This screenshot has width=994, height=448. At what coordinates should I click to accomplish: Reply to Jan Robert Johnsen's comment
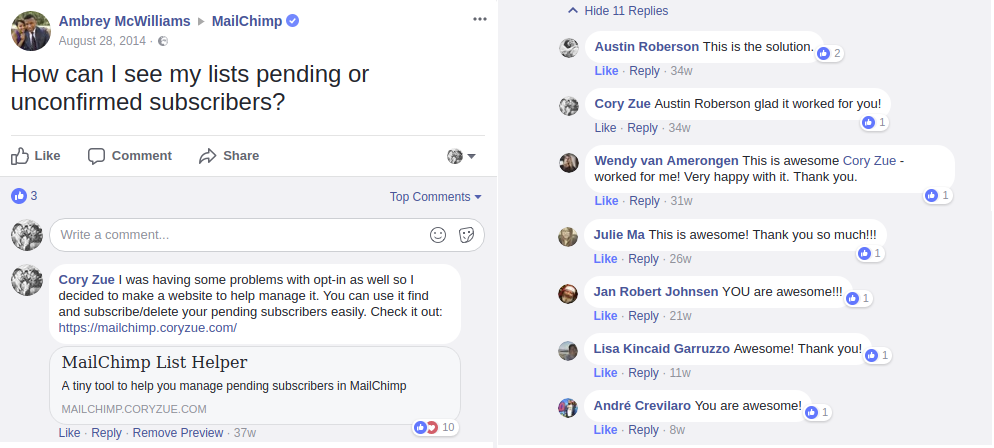(642, 316)
